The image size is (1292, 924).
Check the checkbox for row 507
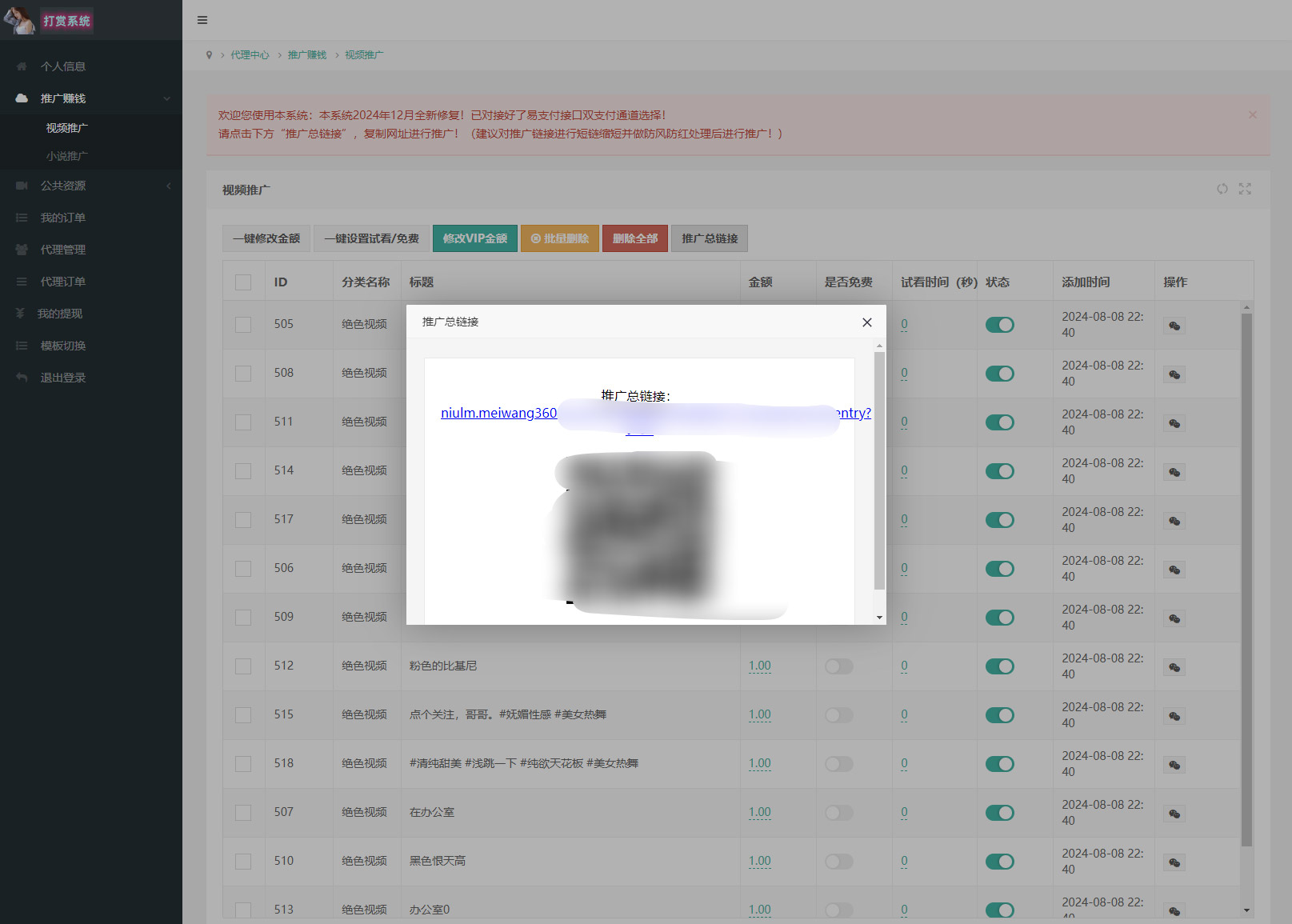(x=243, y=813)
